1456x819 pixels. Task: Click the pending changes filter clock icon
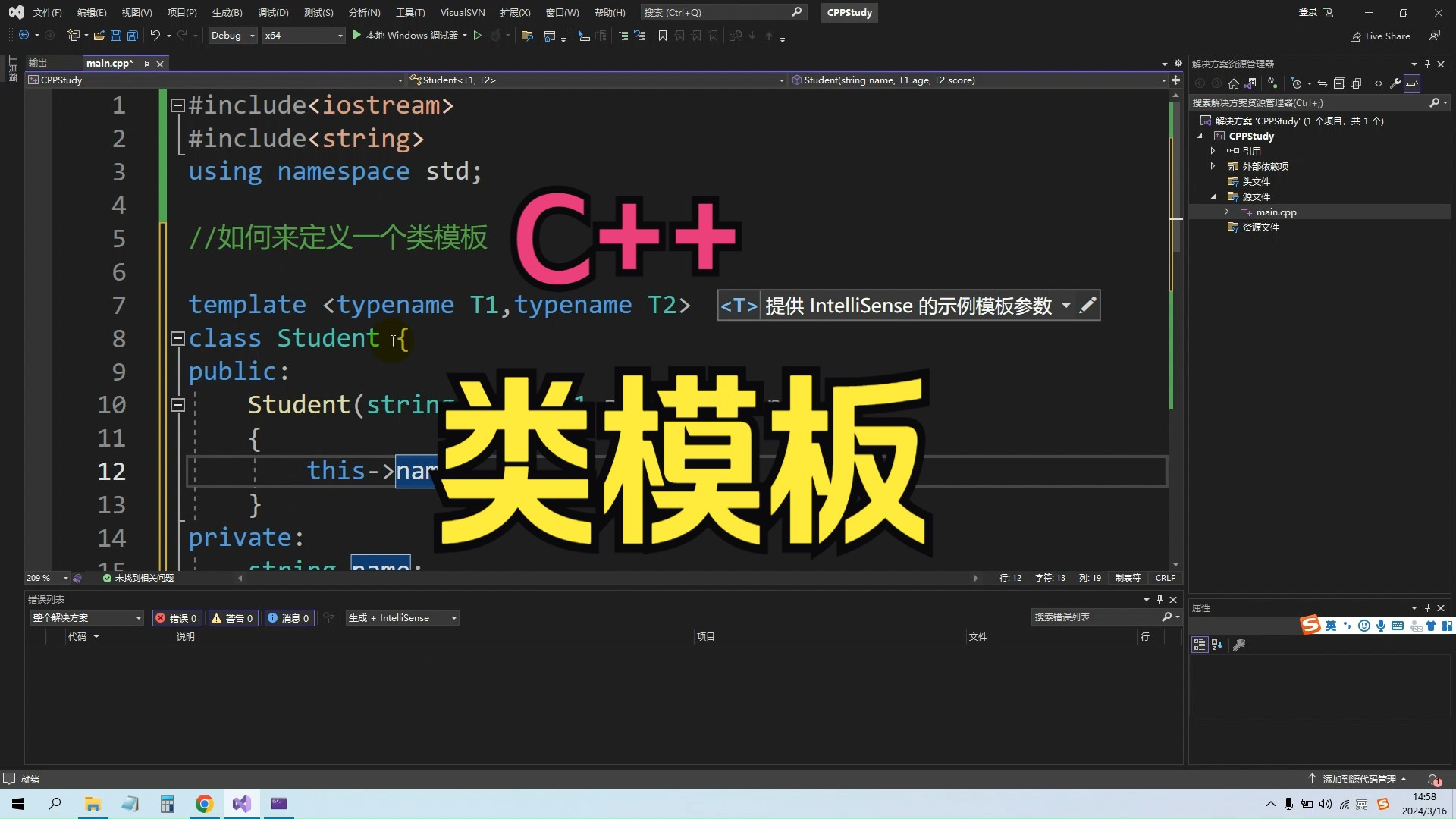(x=1297, y=83)
